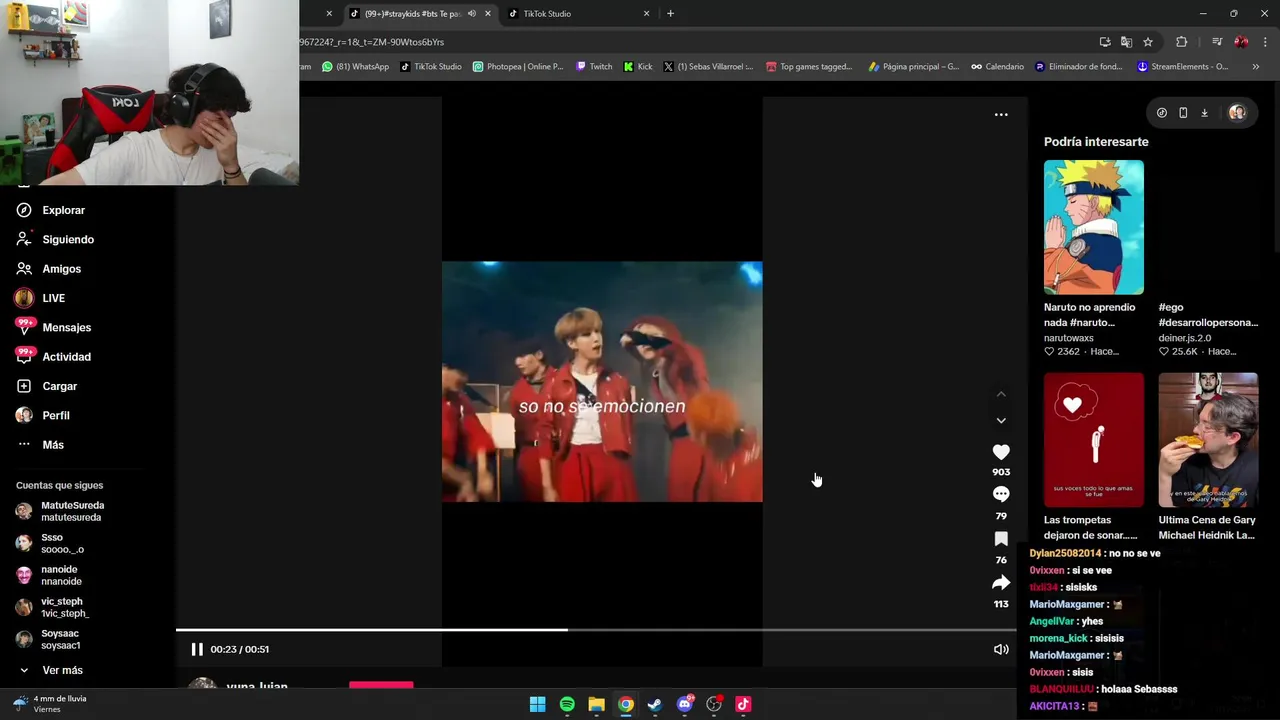The height and width of the screenshot is (720, 1280).
Task: Open vic_steph account
Action: coord(64,607)
